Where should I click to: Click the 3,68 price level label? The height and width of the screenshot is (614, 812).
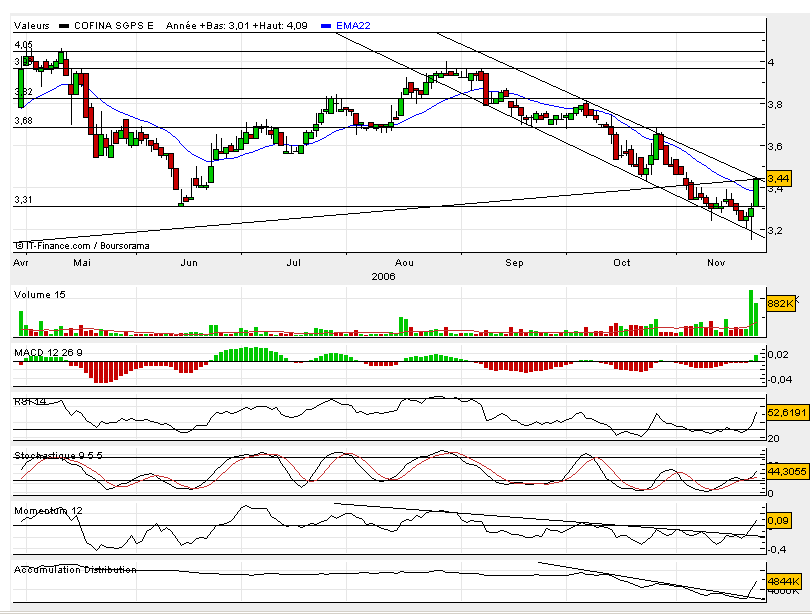click(x=23, y=121)
